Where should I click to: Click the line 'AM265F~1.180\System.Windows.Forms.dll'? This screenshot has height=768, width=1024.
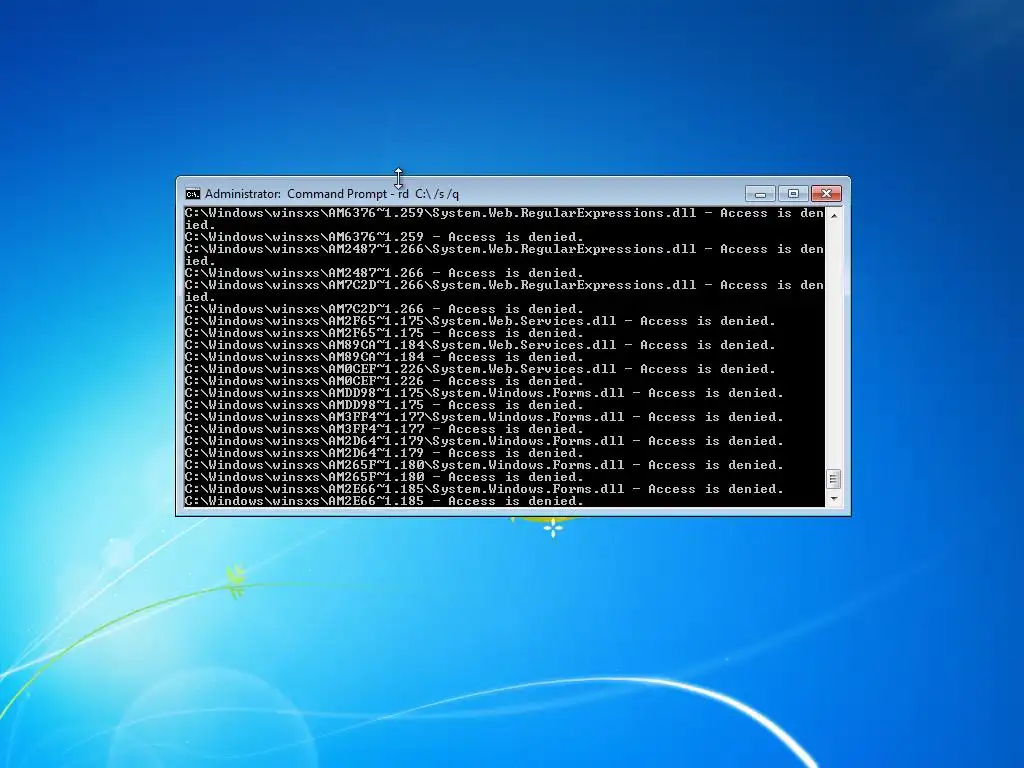[484, 465]
